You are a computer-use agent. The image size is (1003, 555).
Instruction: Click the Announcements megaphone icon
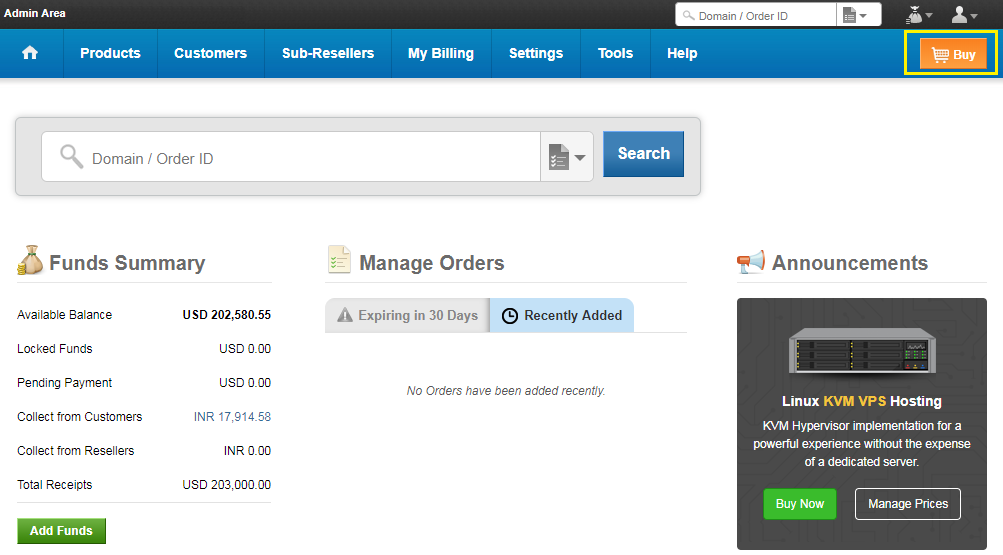pyautogui.click(x=750, y=261)
